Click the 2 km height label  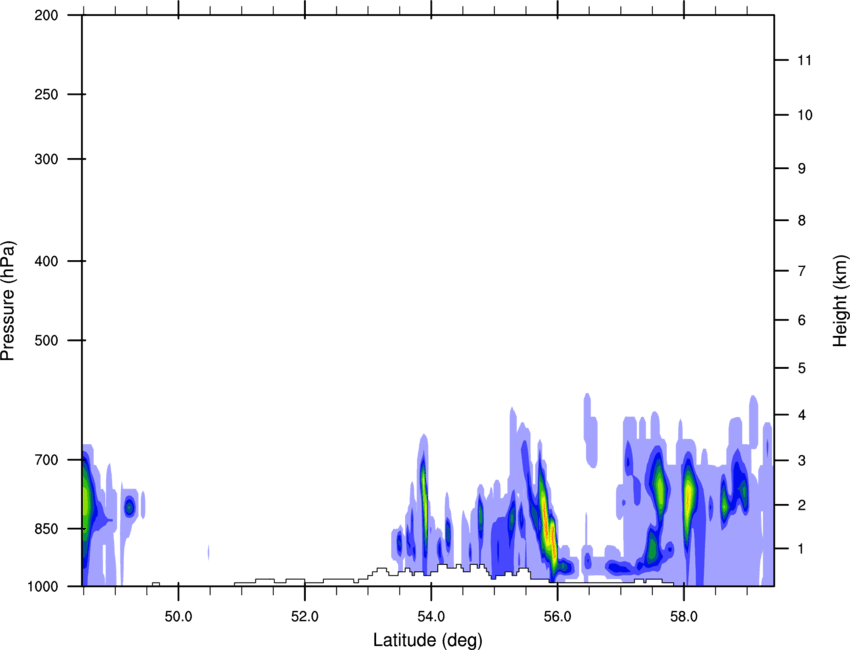tap(802, 505)
